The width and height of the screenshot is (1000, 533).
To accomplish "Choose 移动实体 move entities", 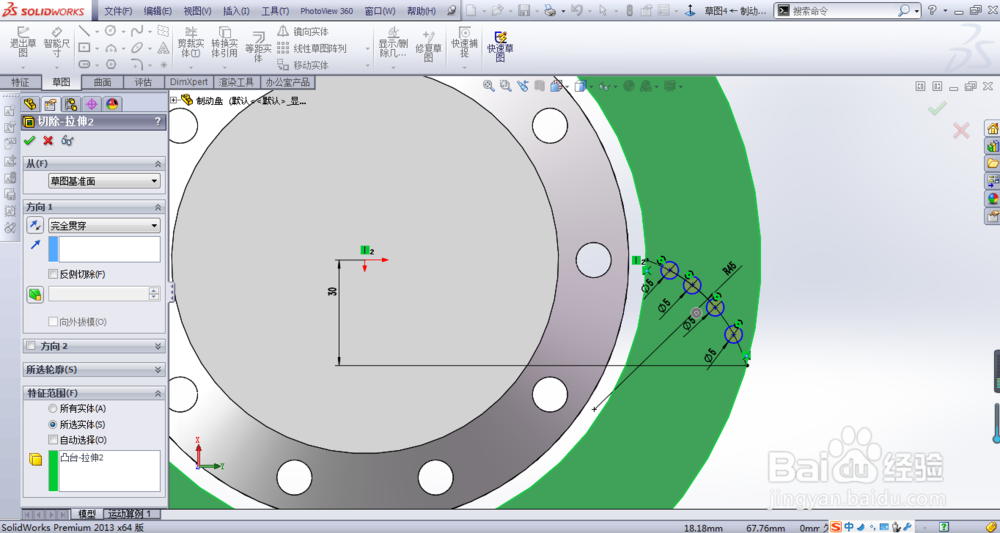I will (303, 65).
